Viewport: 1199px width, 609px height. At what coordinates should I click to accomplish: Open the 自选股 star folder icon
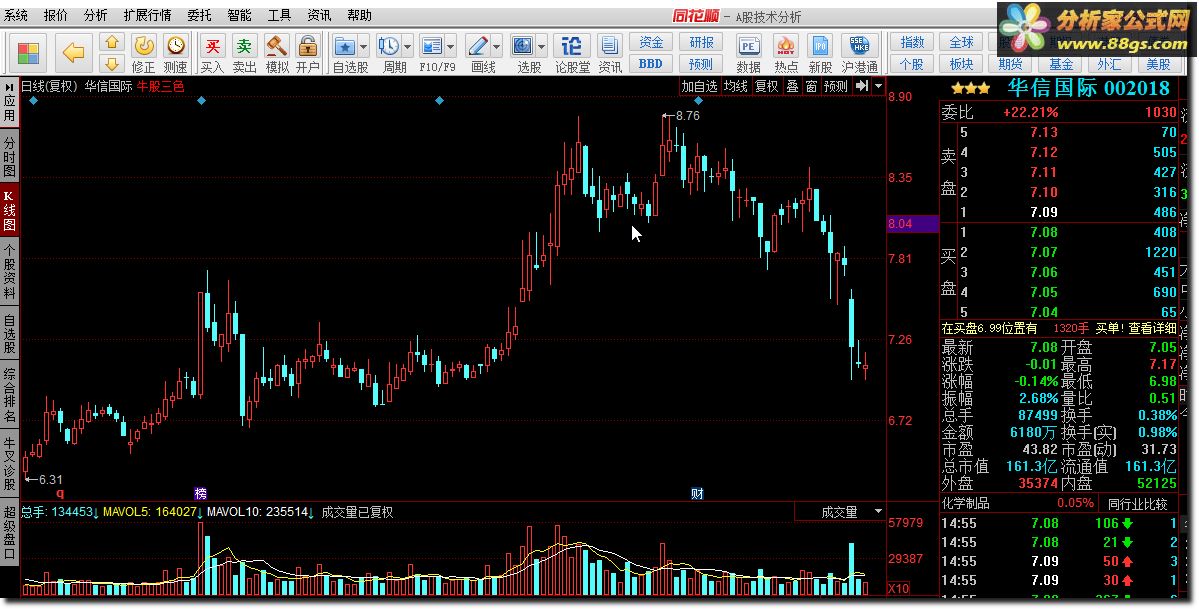(344, 46)
